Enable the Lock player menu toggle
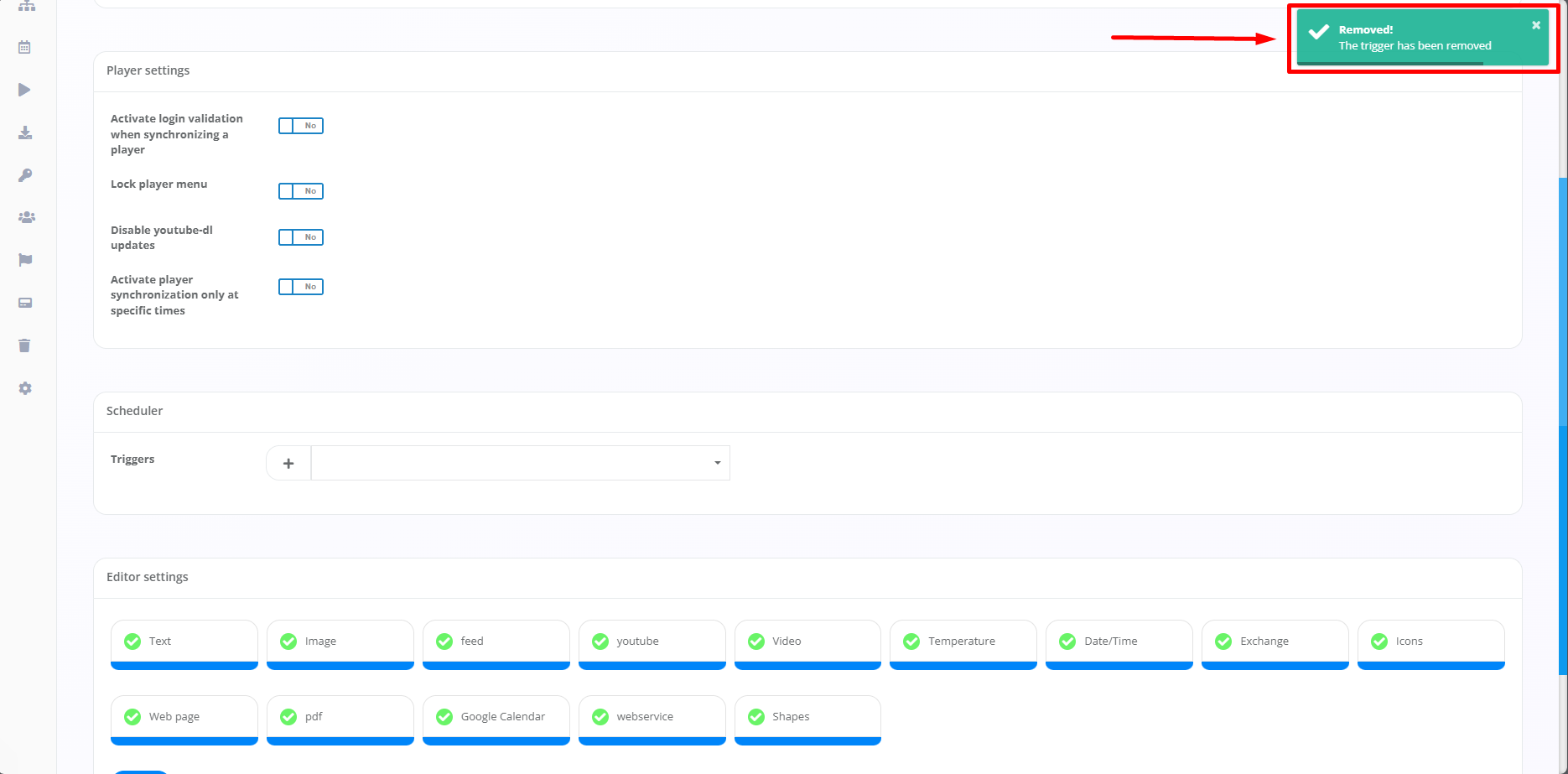 pos(301,191)
